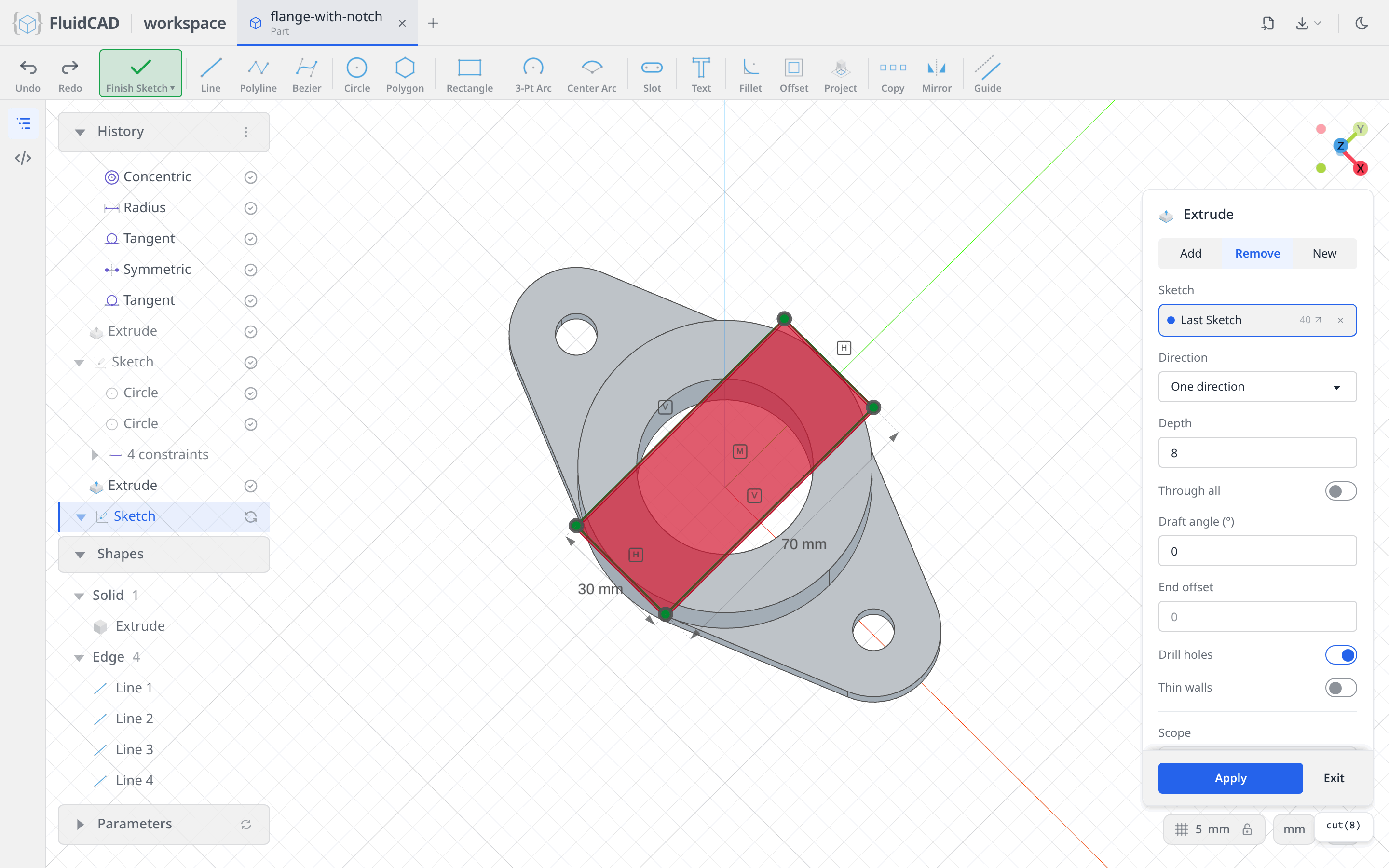Viewport: 1389px width, 868px height.
Task: Select the Line sketch tool
Action: 211,74
